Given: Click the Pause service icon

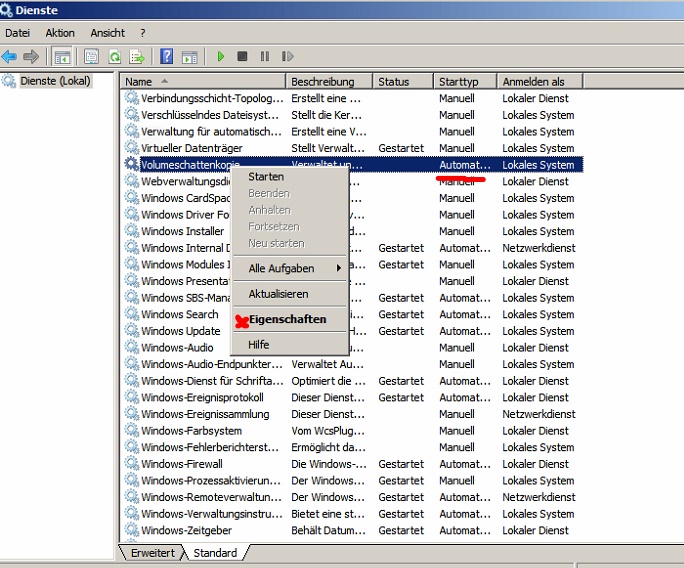Looking at the screenshot, I should tap(265, 56).
